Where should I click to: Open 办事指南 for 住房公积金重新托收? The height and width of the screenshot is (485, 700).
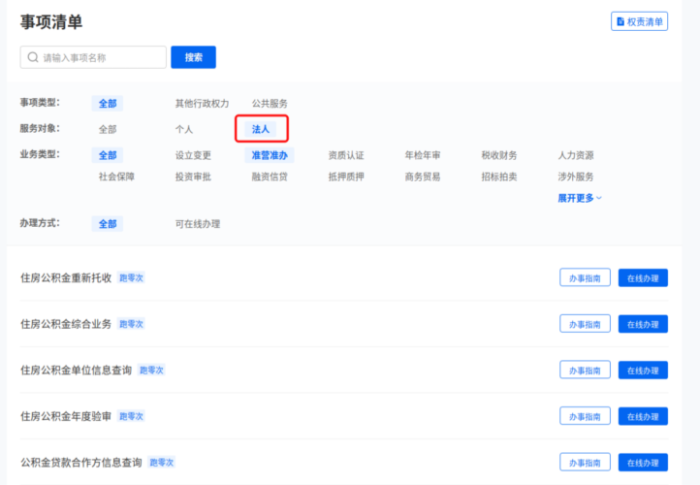point(585,278)
